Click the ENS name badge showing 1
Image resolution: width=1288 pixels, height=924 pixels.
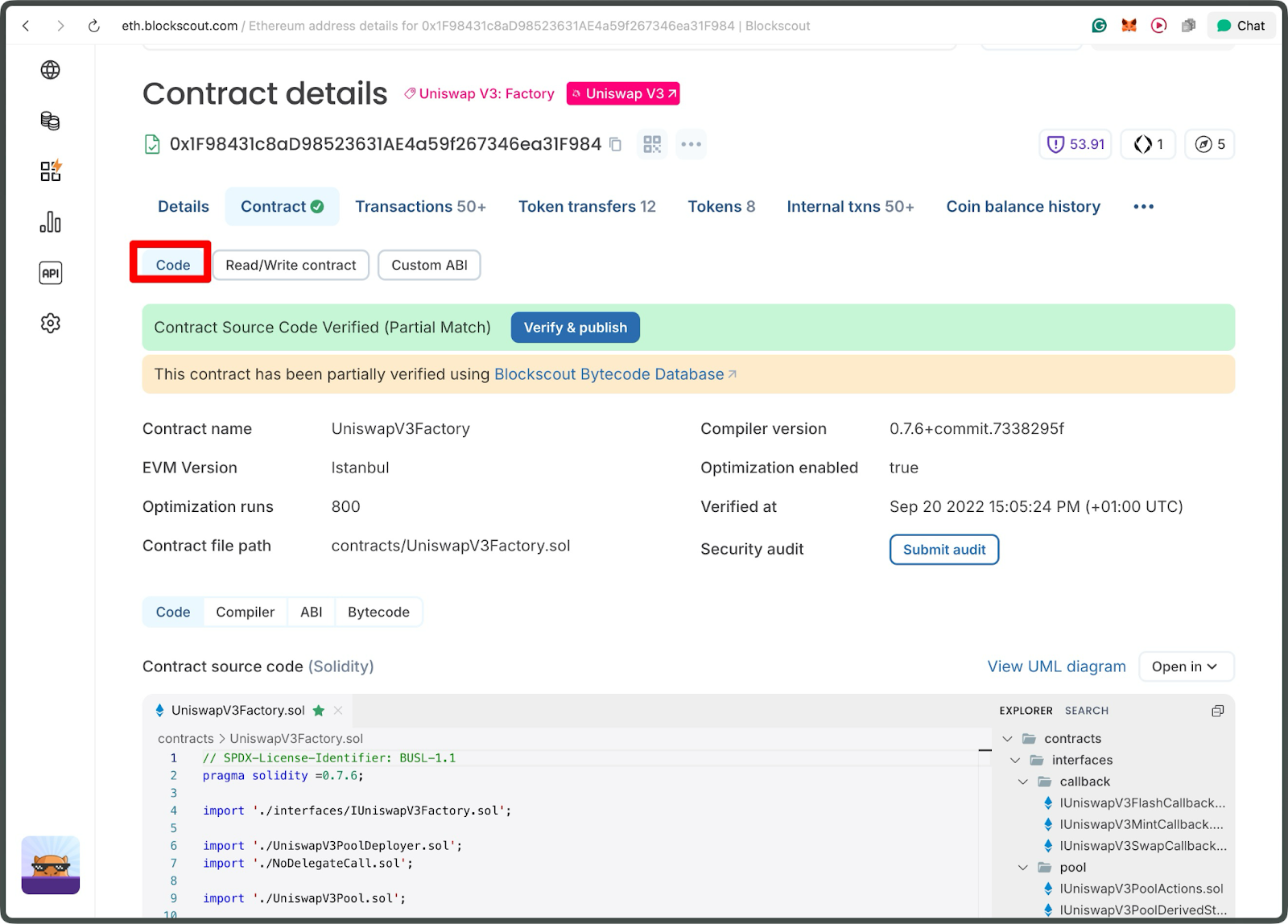(x=1147, y=144)
